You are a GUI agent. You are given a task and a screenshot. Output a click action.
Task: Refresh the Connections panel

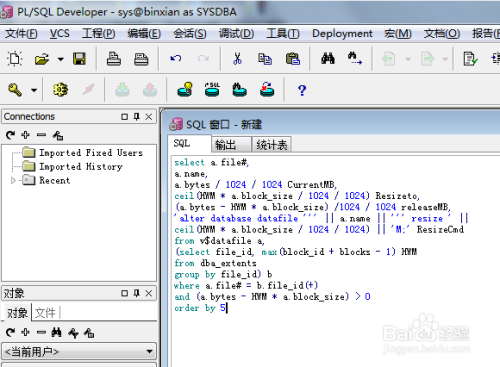pos(10,135)
